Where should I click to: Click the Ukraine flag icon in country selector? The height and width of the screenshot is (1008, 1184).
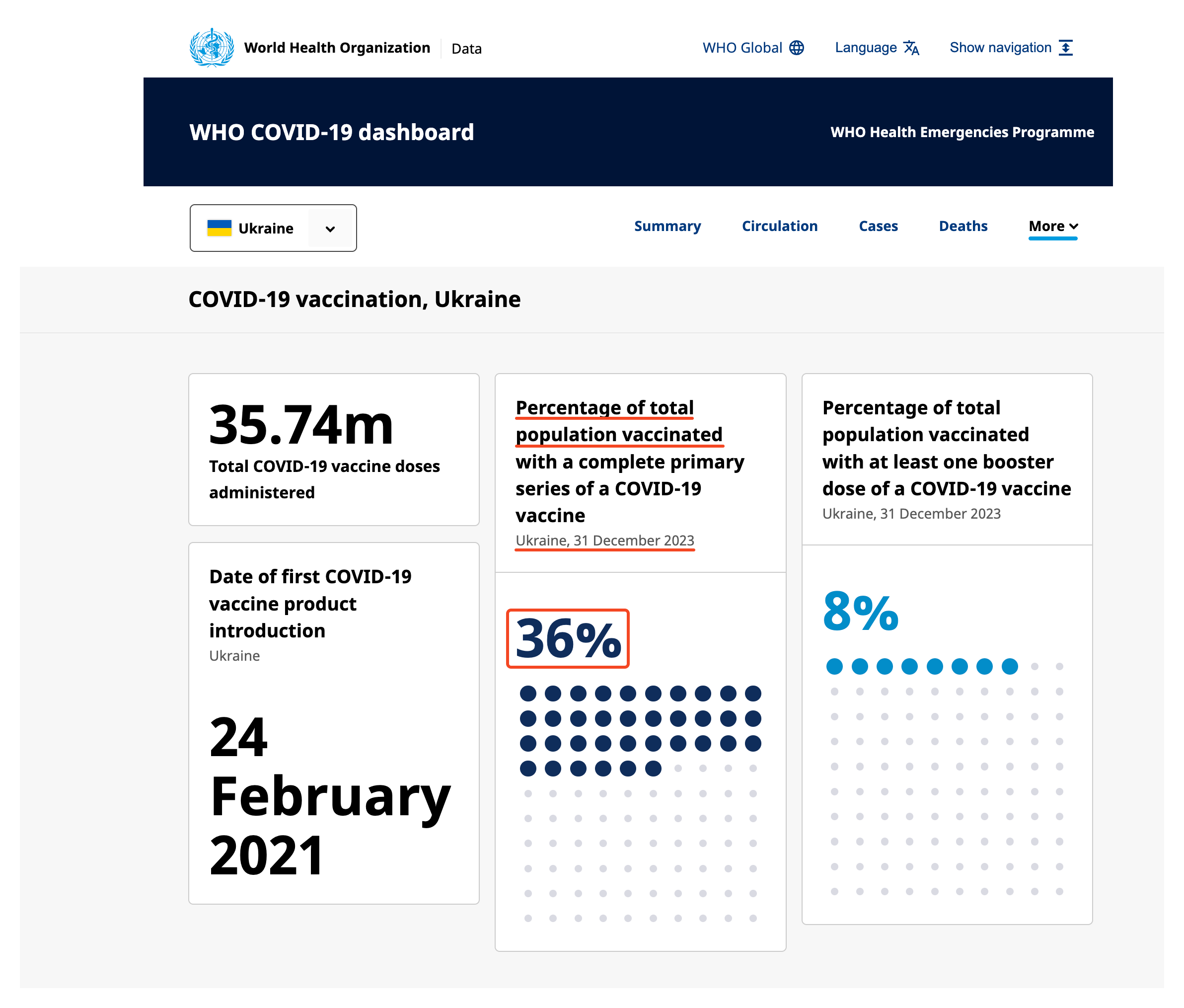click(x=220, y=228)
